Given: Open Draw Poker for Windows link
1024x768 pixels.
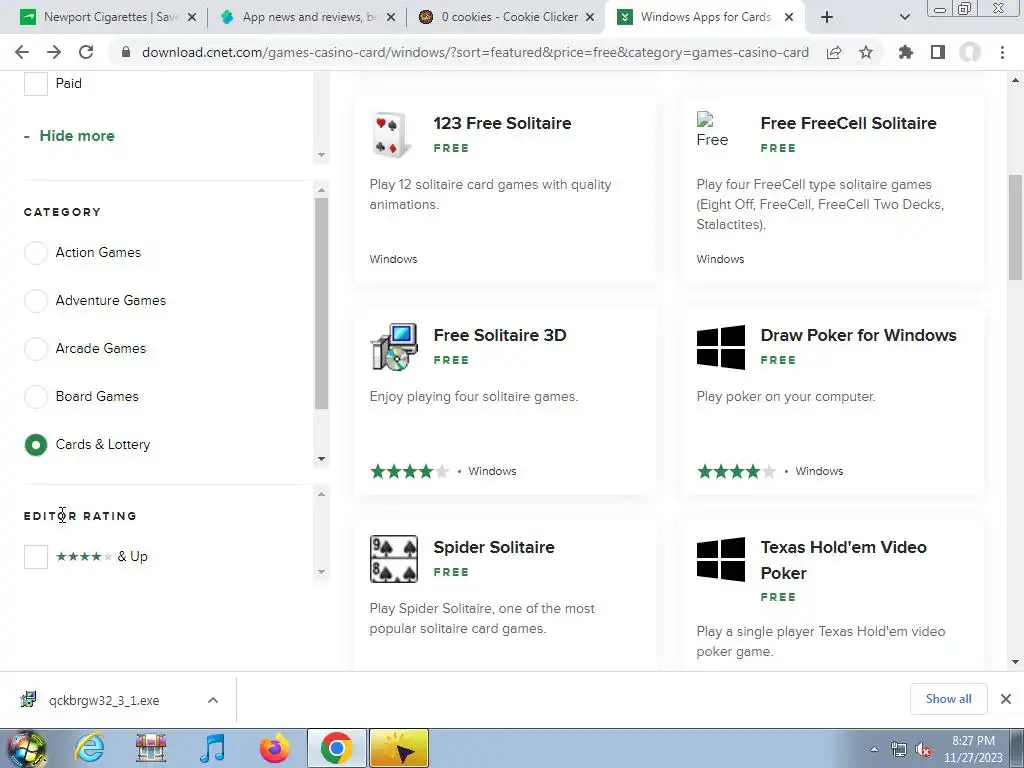Looking at the screenshot, I should pos(858,335).
